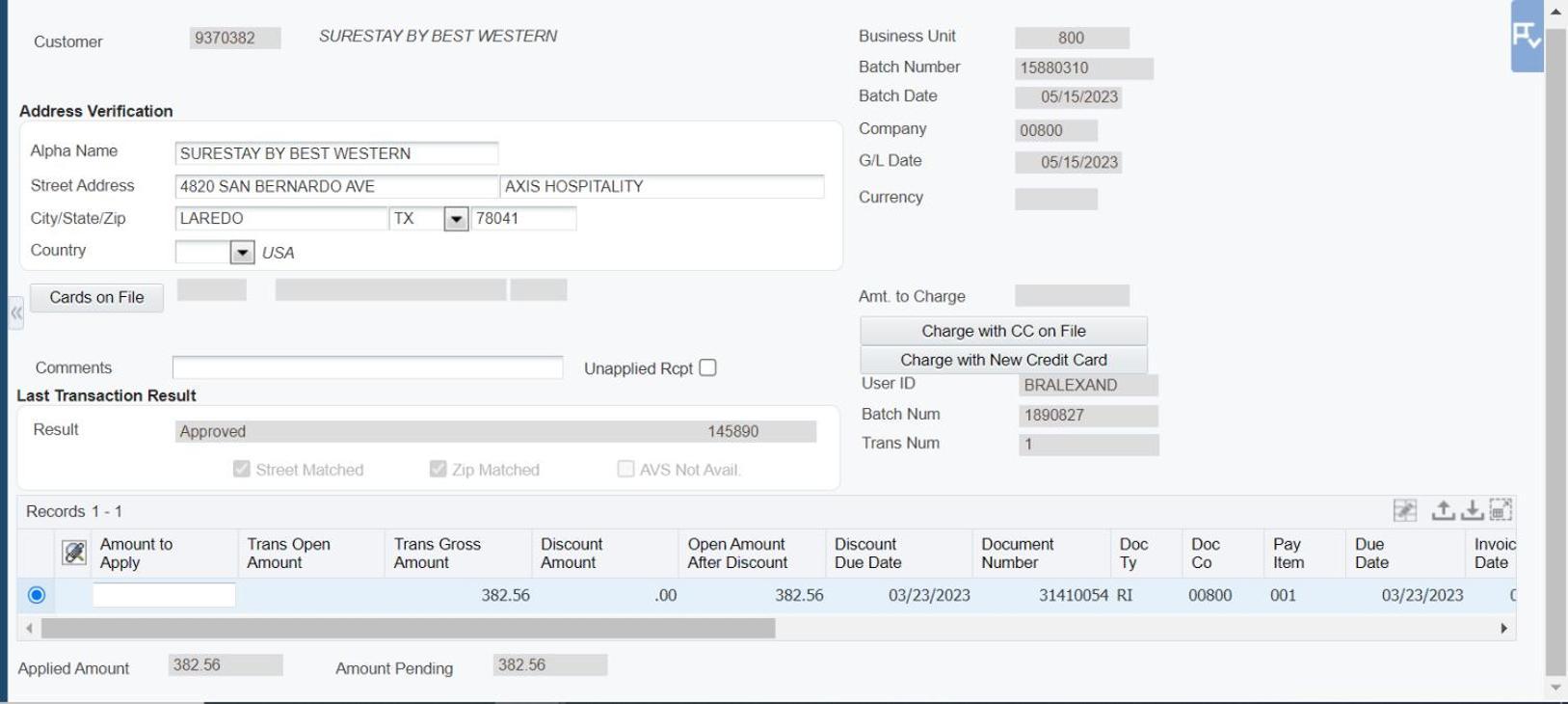Click the Approved result field
1568x704 pixels.
[x=495, y=431]
